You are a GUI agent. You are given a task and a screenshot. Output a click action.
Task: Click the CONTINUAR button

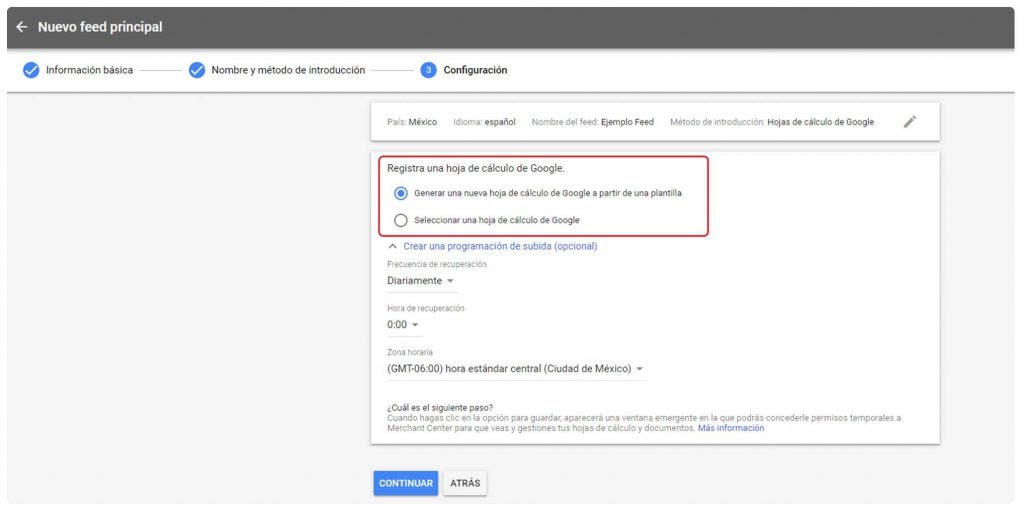(406, 484)
